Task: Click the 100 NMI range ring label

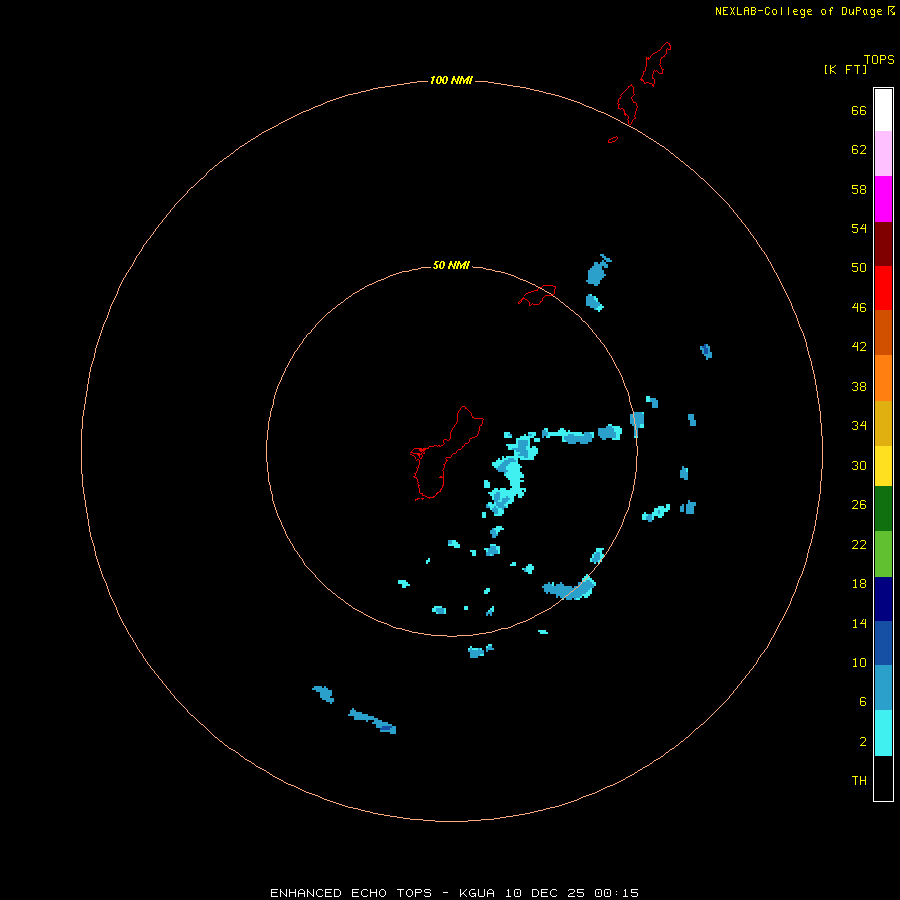Action: point(451,80)
